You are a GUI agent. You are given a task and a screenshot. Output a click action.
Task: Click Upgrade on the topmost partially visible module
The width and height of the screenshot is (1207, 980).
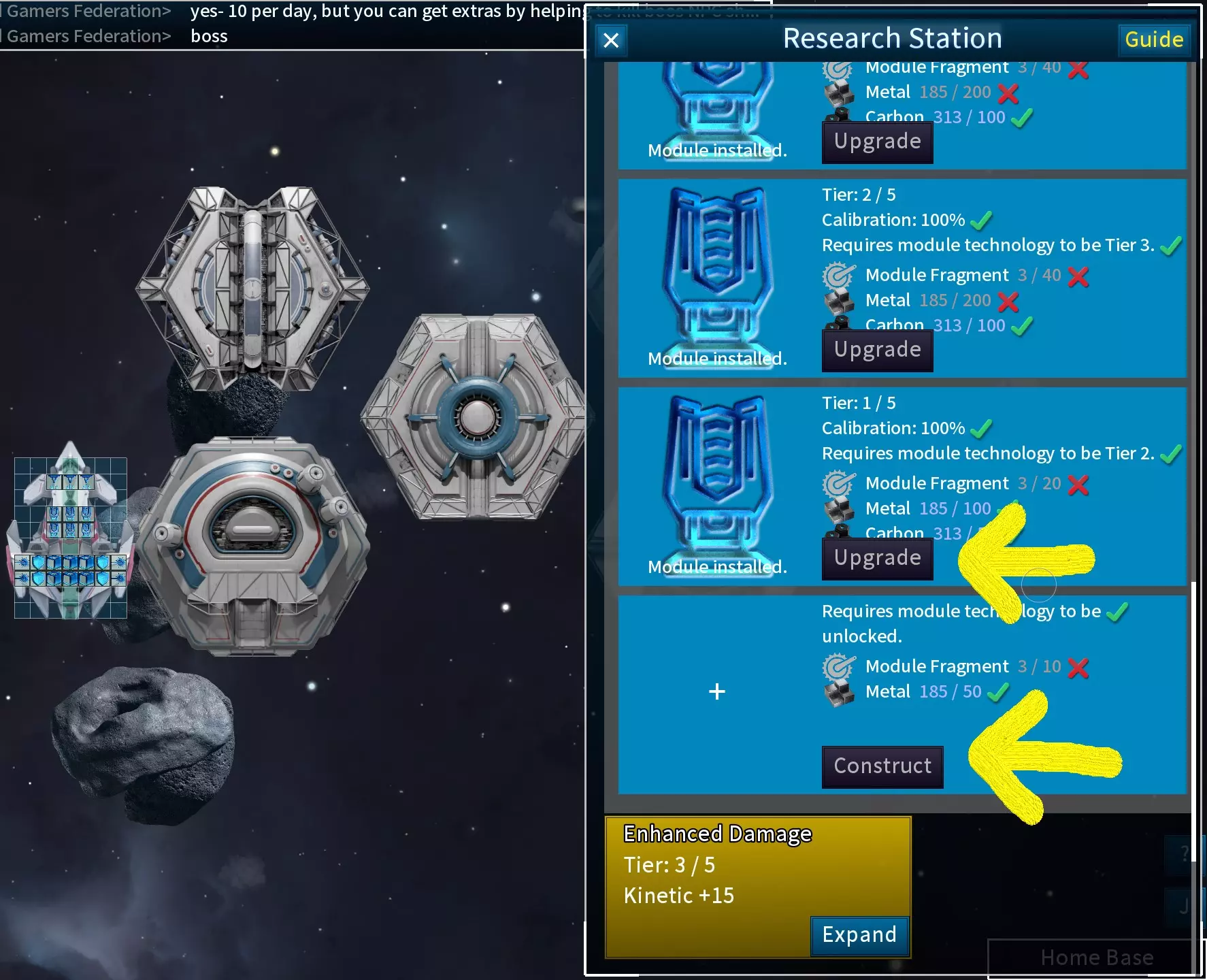pos(877,142)
